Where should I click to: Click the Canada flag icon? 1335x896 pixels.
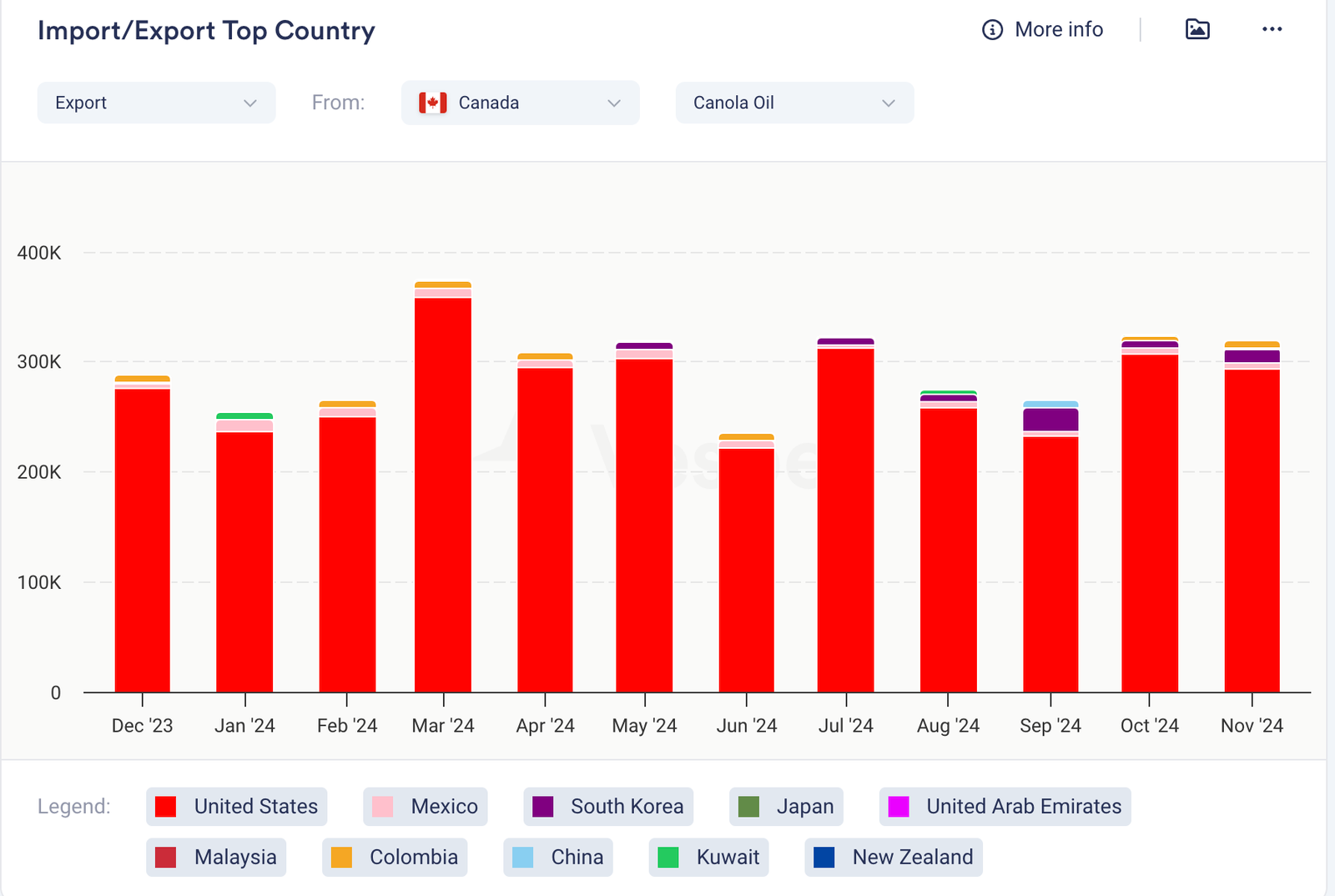(x=432, y=103)
